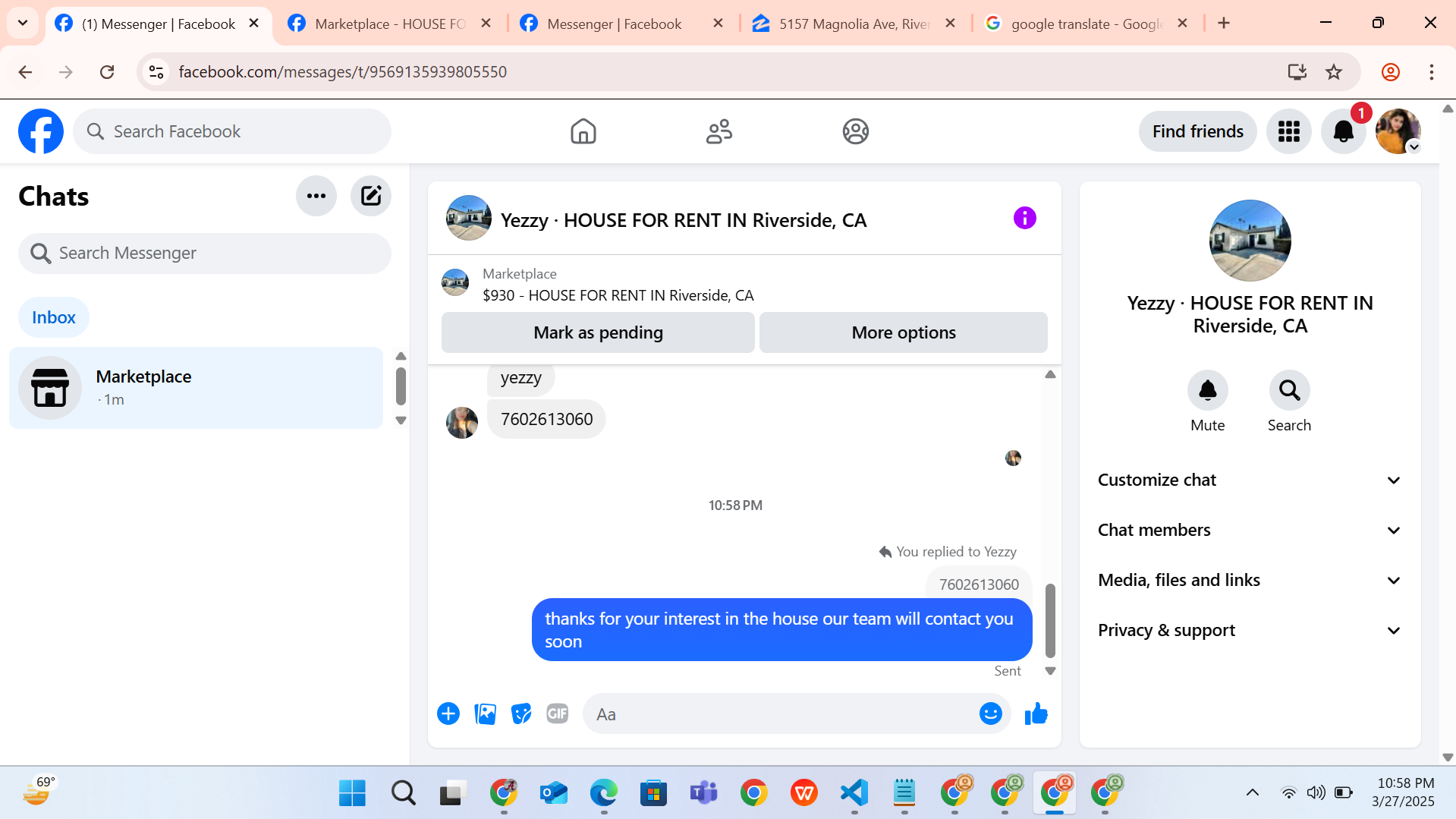The height and width of the screenshot is (819, 1456).
Task: Open Microsoft Teams from taskbar
Action: (703, 792)
